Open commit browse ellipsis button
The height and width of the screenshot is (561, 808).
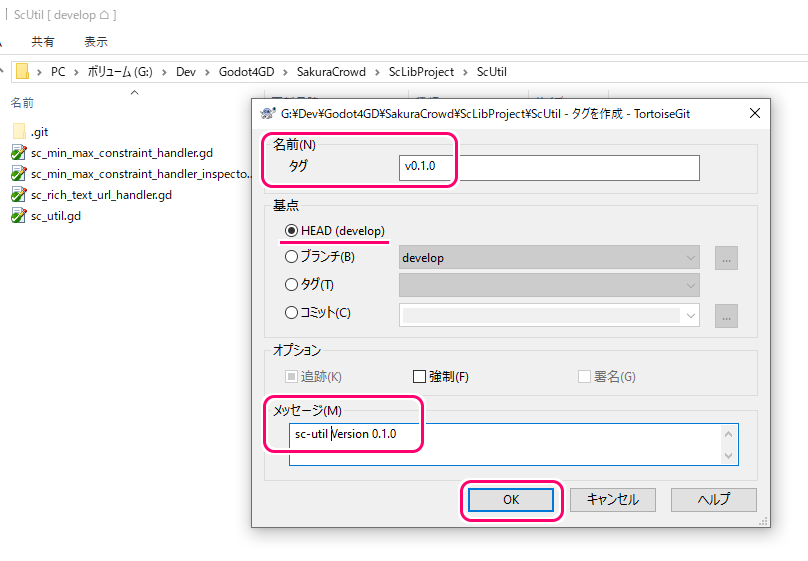click(726, 315)
